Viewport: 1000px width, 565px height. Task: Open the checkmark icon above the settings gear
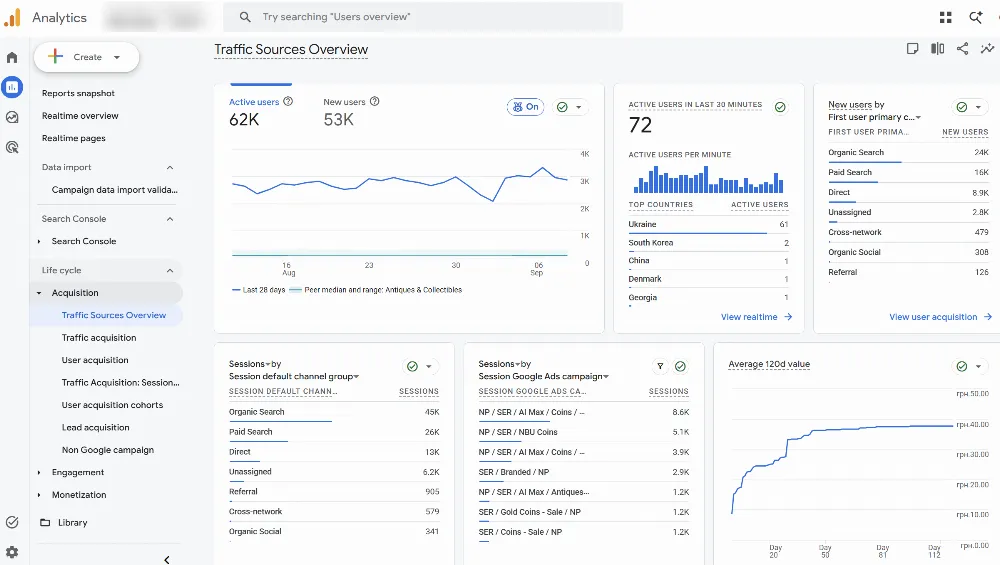[12, 522]
